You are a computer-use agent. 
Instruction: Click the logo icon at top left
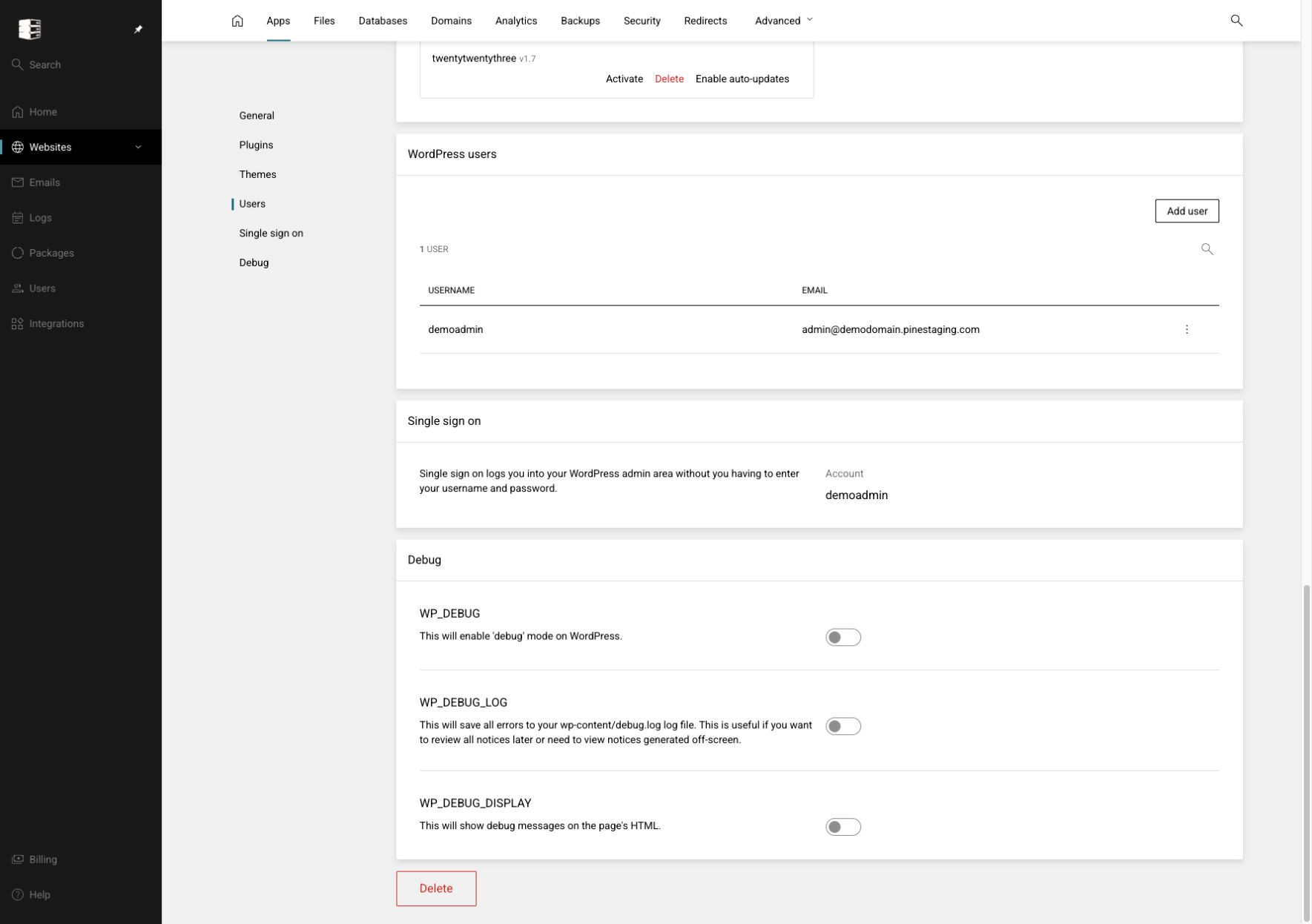tap(30, 29)
